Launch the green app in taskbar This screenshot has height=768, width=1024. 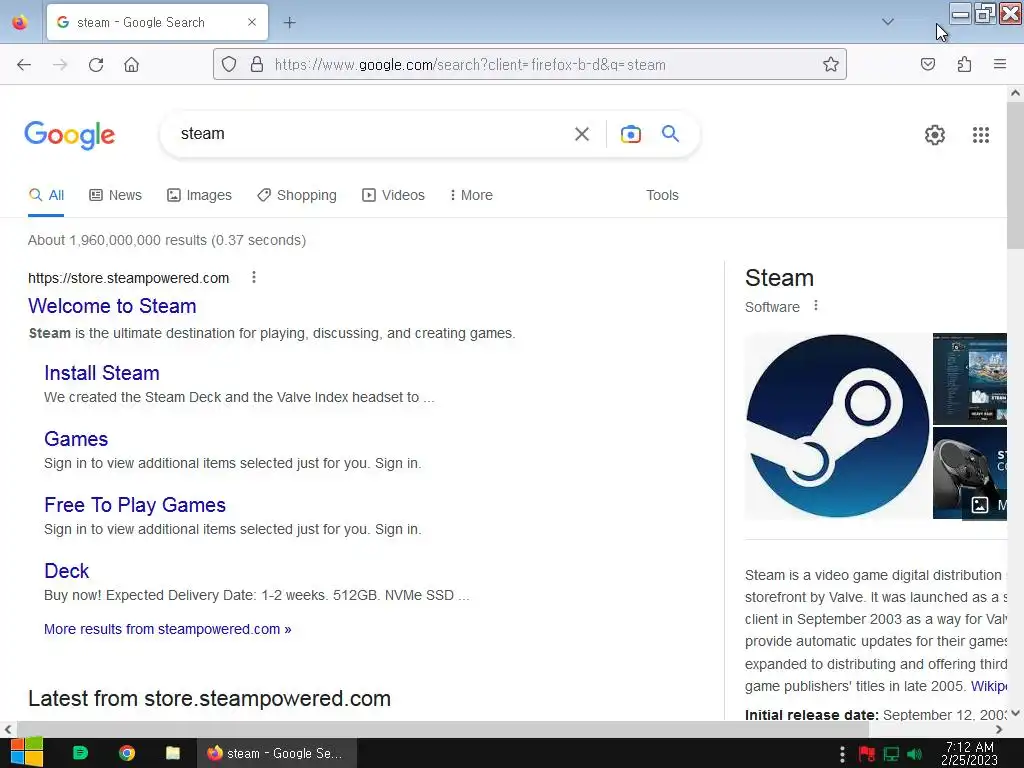coord(80,753)
